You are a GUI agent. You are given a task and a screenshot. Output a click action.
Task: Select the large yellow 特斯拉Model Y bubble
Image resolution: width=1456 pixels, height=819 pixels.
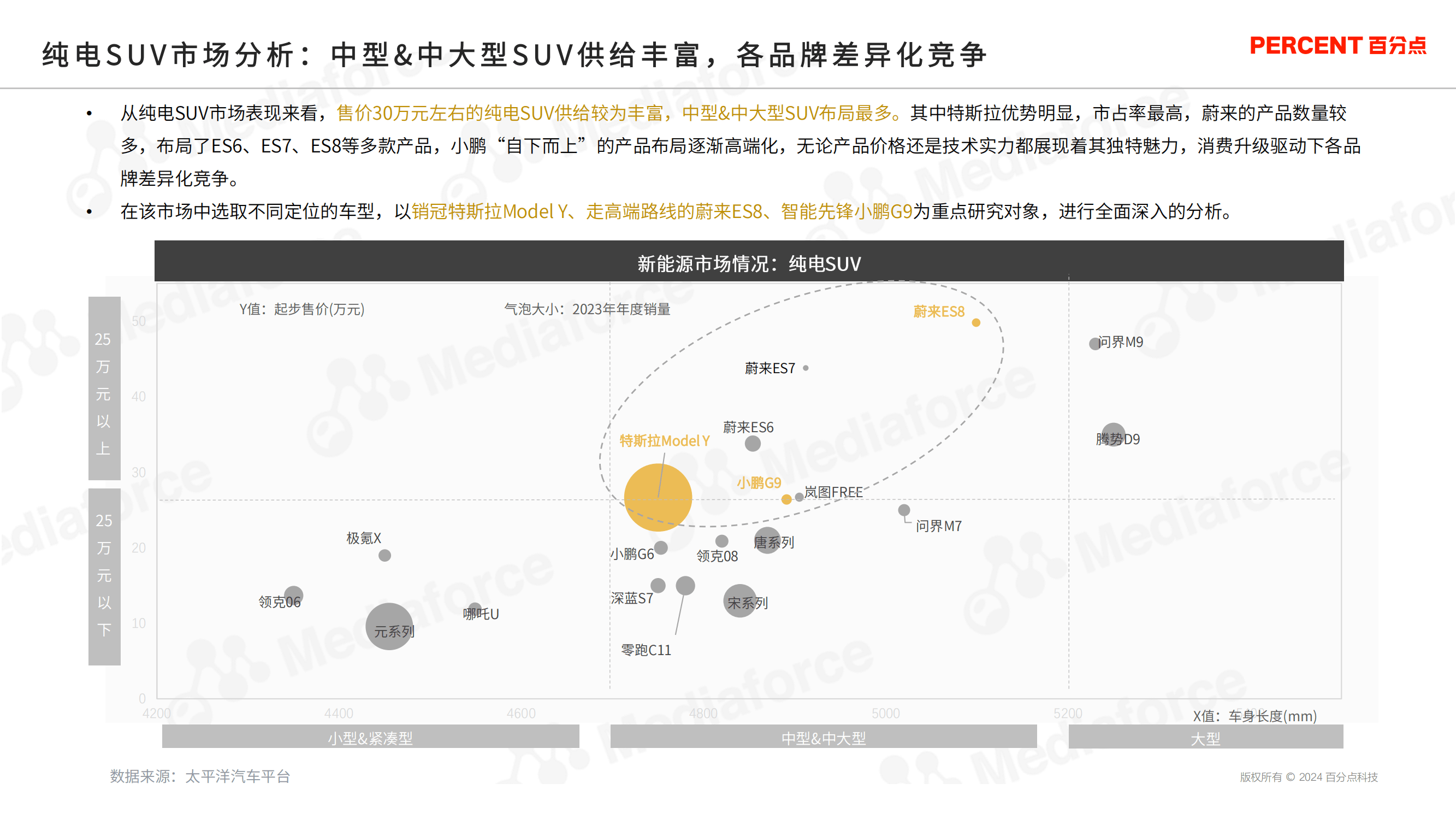658,497
